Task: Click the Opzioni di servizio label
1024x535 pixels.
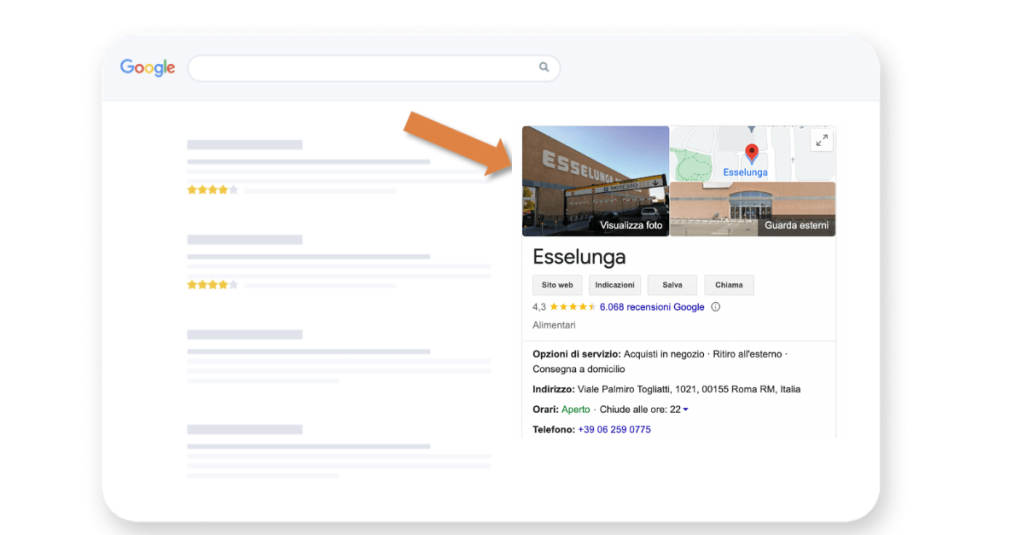Action: pyautogui.click(x=576, y=354)
